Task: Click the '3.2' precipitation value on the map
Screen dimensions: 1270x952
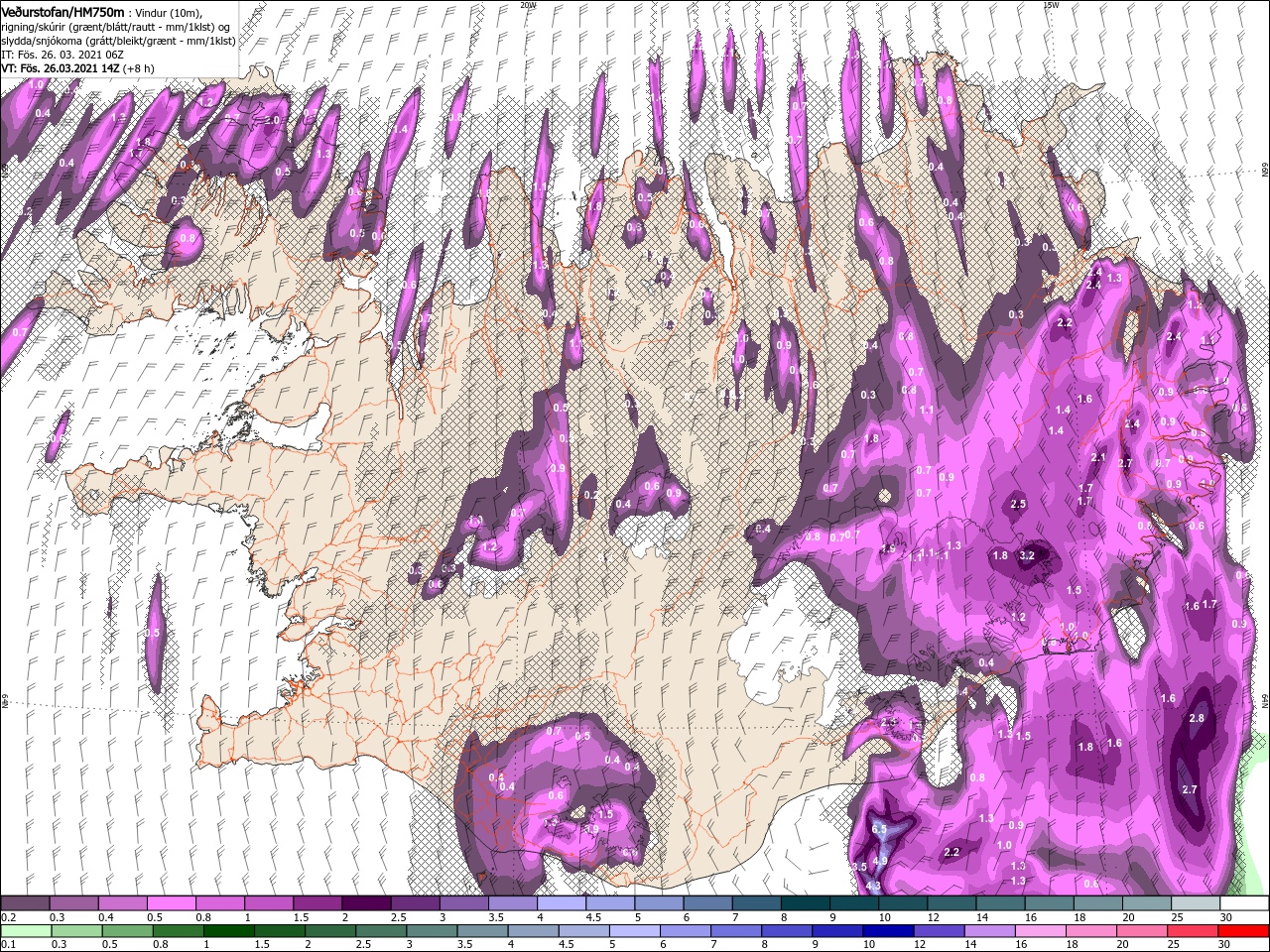Action: (1027, 556)
